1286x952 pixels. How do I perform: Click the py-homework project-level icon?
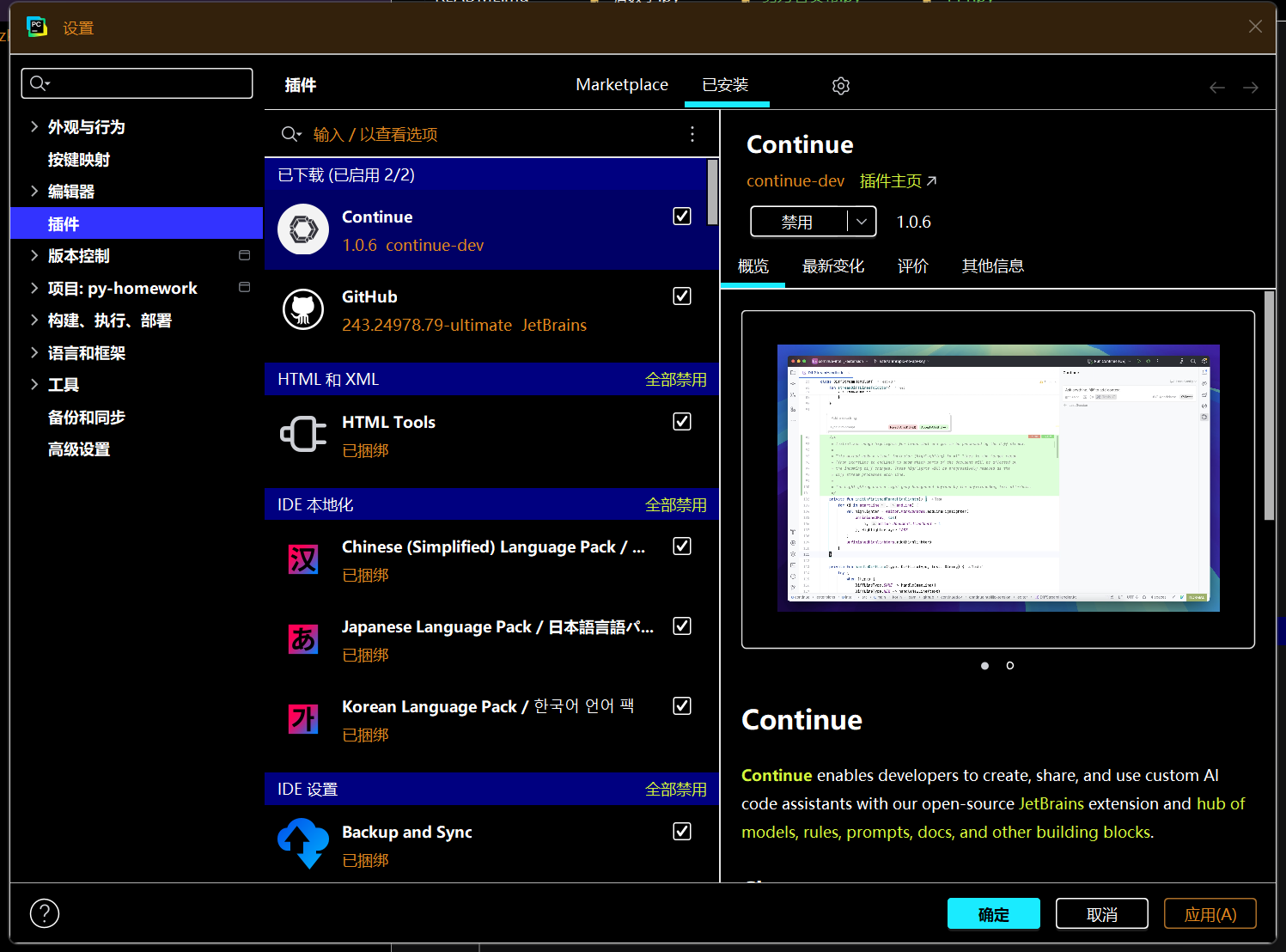pyautogui.click(x=245, y=287)
